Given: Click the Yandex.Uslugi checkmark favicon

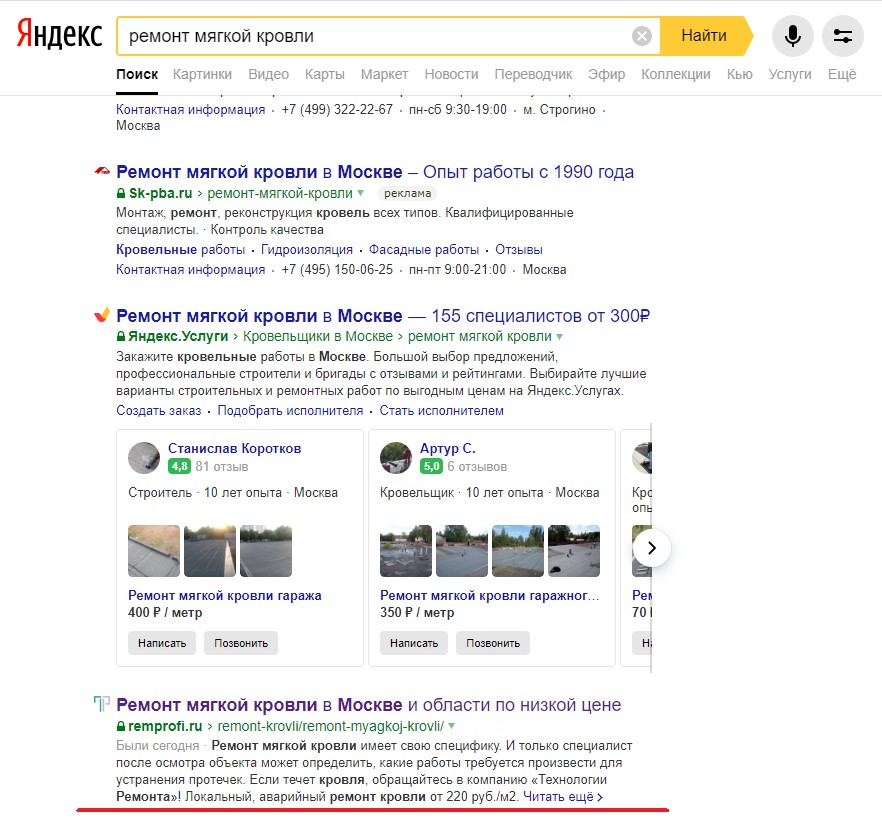Looking at the screenshot, I should [102, 314].
